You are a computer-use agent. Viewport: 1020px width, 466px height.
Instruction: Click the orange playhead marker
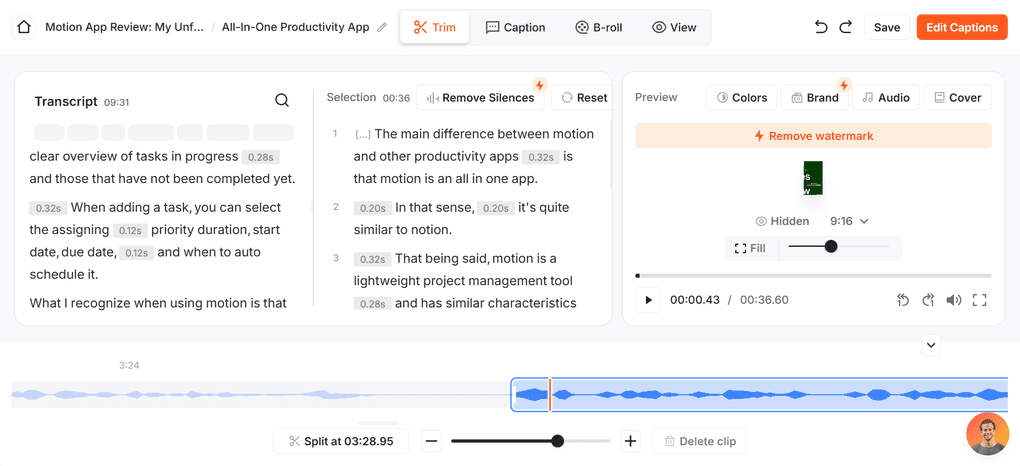[550, 394]
